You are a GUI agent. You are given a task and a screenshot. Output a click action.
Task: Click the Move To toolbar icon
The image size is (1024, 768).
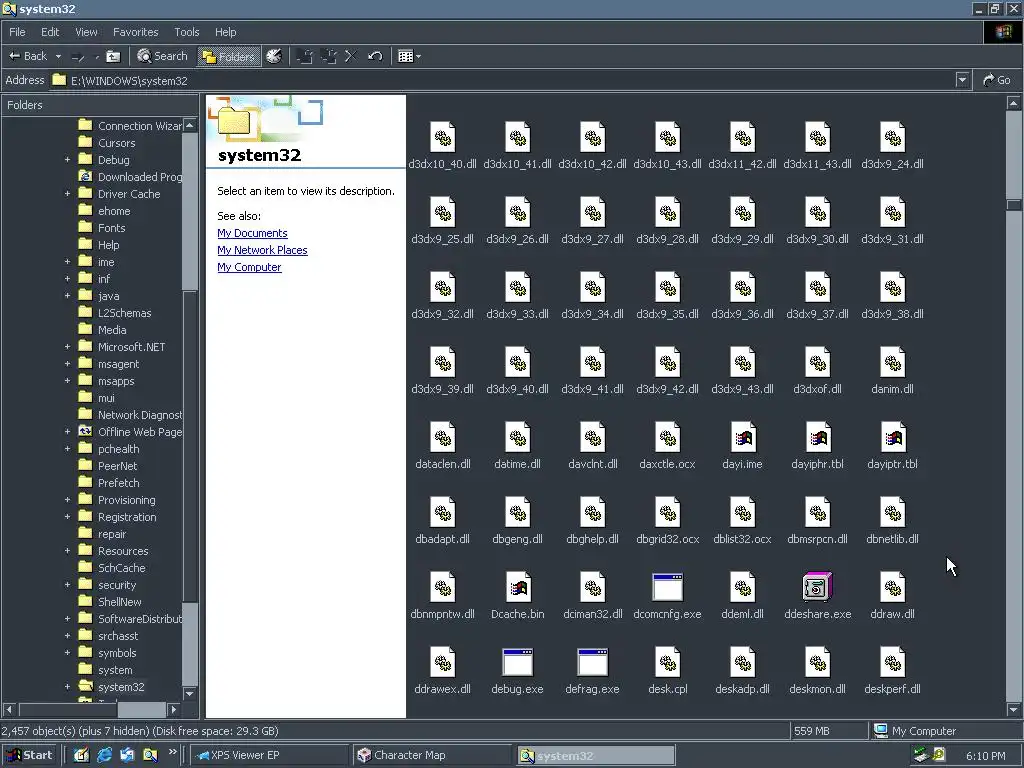click(x=304, y=56)
